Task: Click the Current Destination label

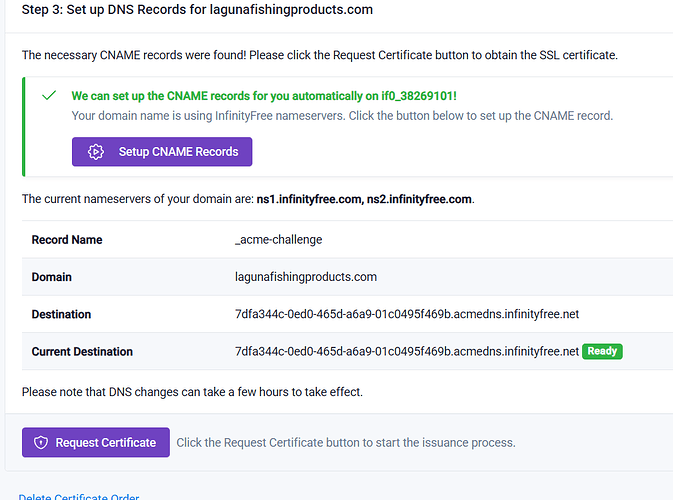Action: 82,352
